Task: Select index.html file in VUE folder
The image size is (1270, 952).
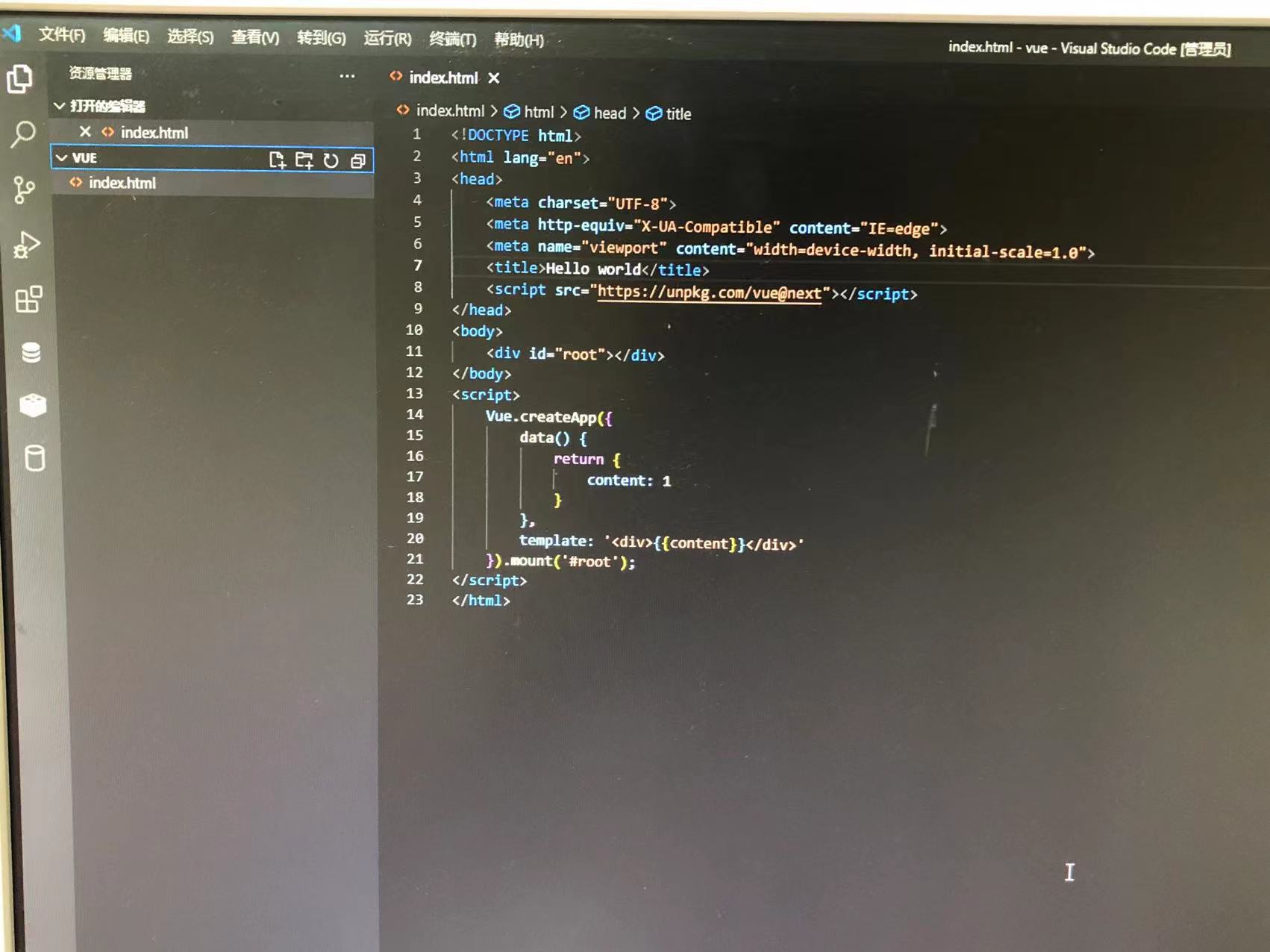Action: 122,183
